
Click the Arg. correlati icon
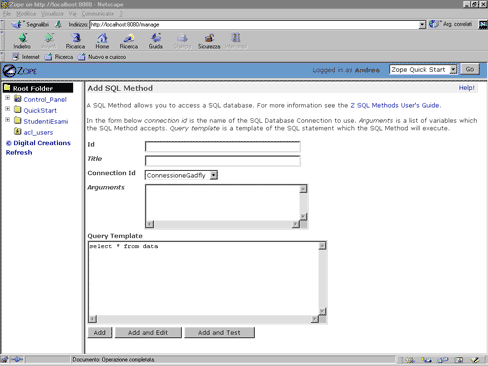coord(434,24)
